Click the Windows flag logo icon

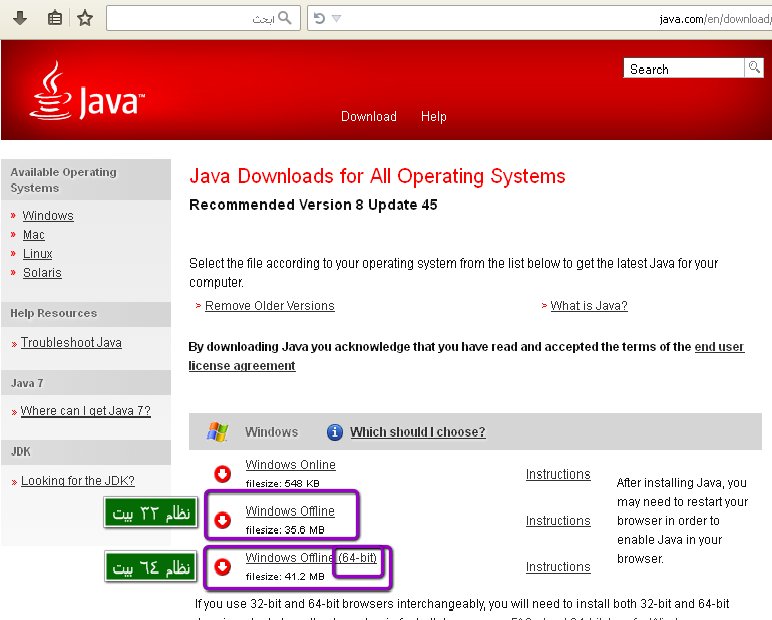217,431
